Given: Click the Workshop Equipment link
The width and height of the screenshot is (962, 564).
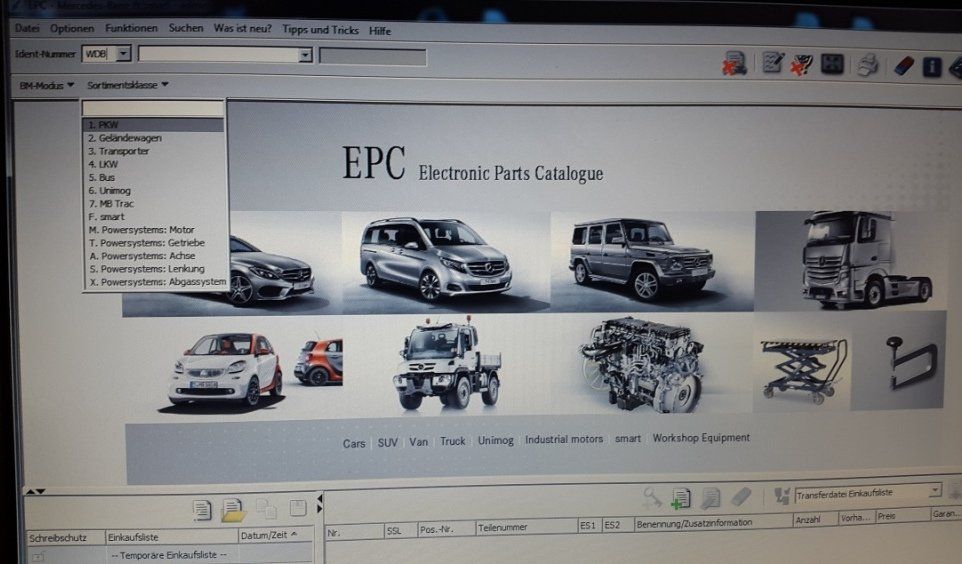Looking at the screenshot, I should (700, 438).
